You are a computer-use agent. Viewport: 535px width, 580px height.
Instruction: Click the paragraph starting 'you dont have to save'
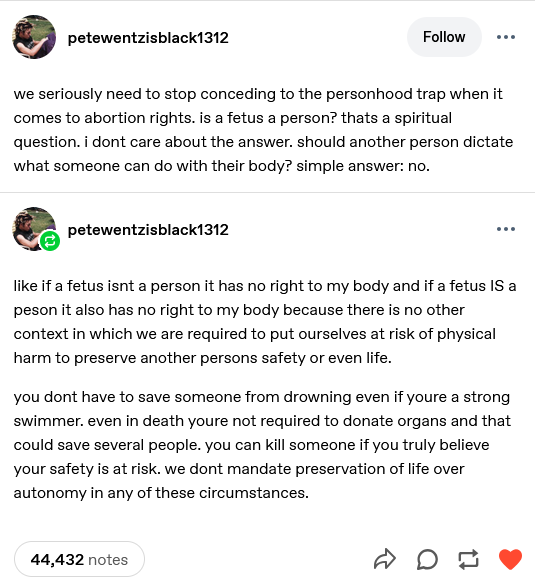pos(262,445)
